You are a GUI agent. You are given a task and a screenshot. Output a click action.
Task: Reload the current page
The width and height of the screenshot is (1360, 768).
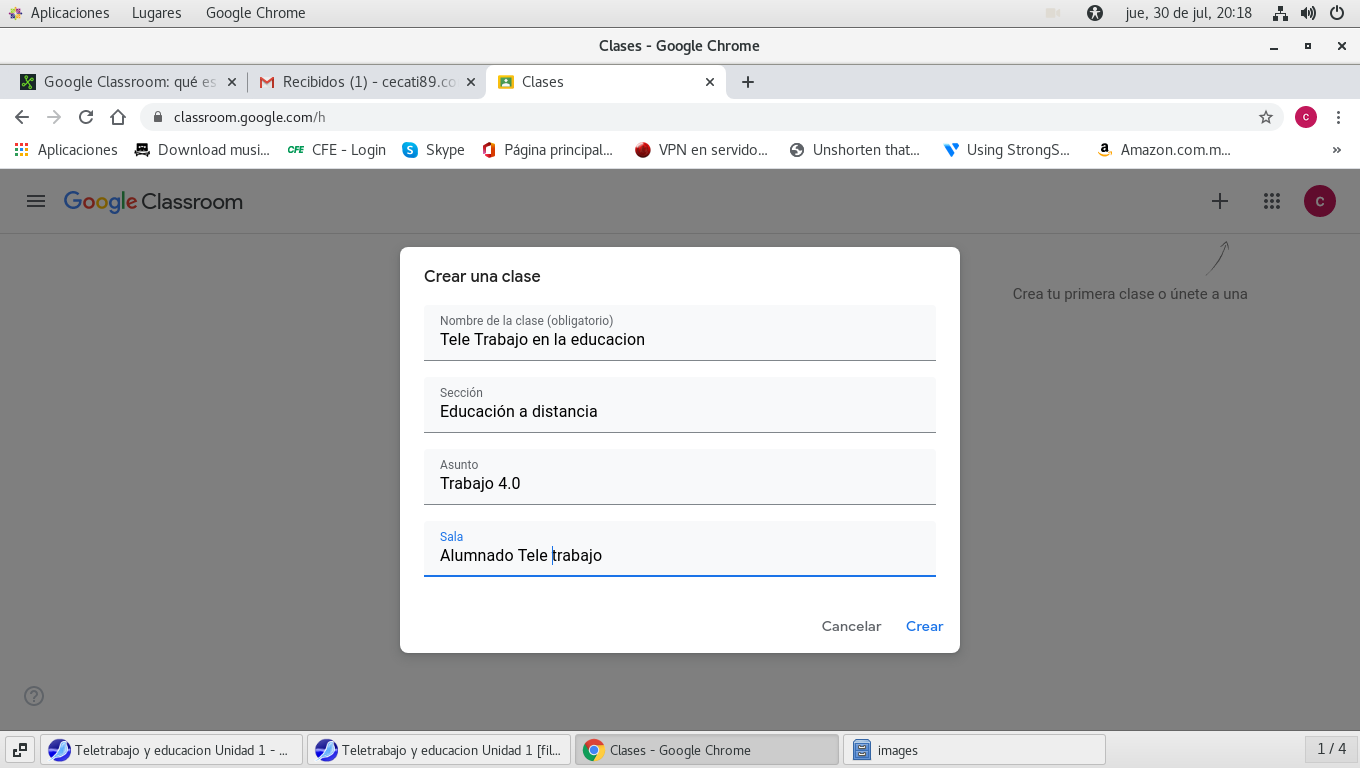(x=86, y=117)
